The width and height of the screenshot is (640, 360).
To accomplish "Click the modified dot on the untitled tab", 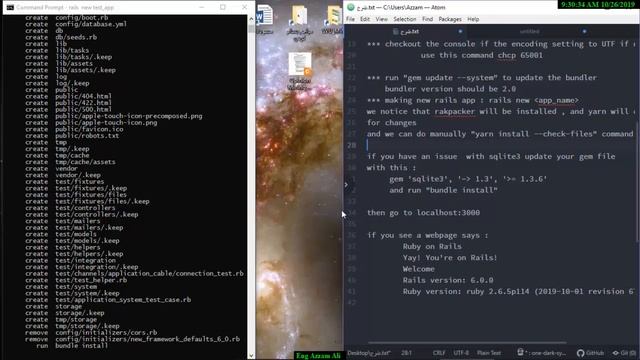I will (x=584, y=31).
